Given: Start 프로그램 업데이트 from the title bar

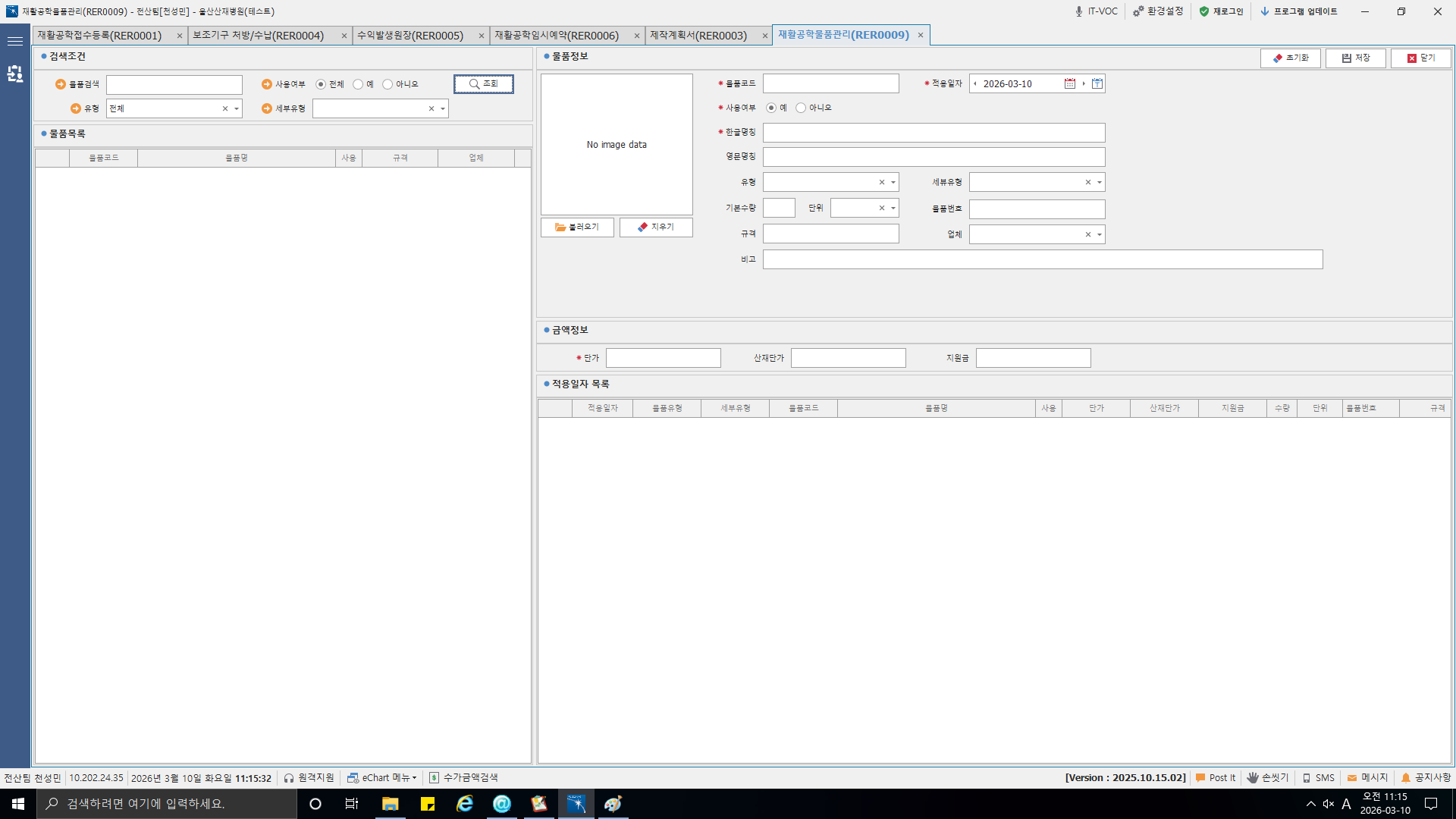Looking at the screenshot, I should (1299, 11).
